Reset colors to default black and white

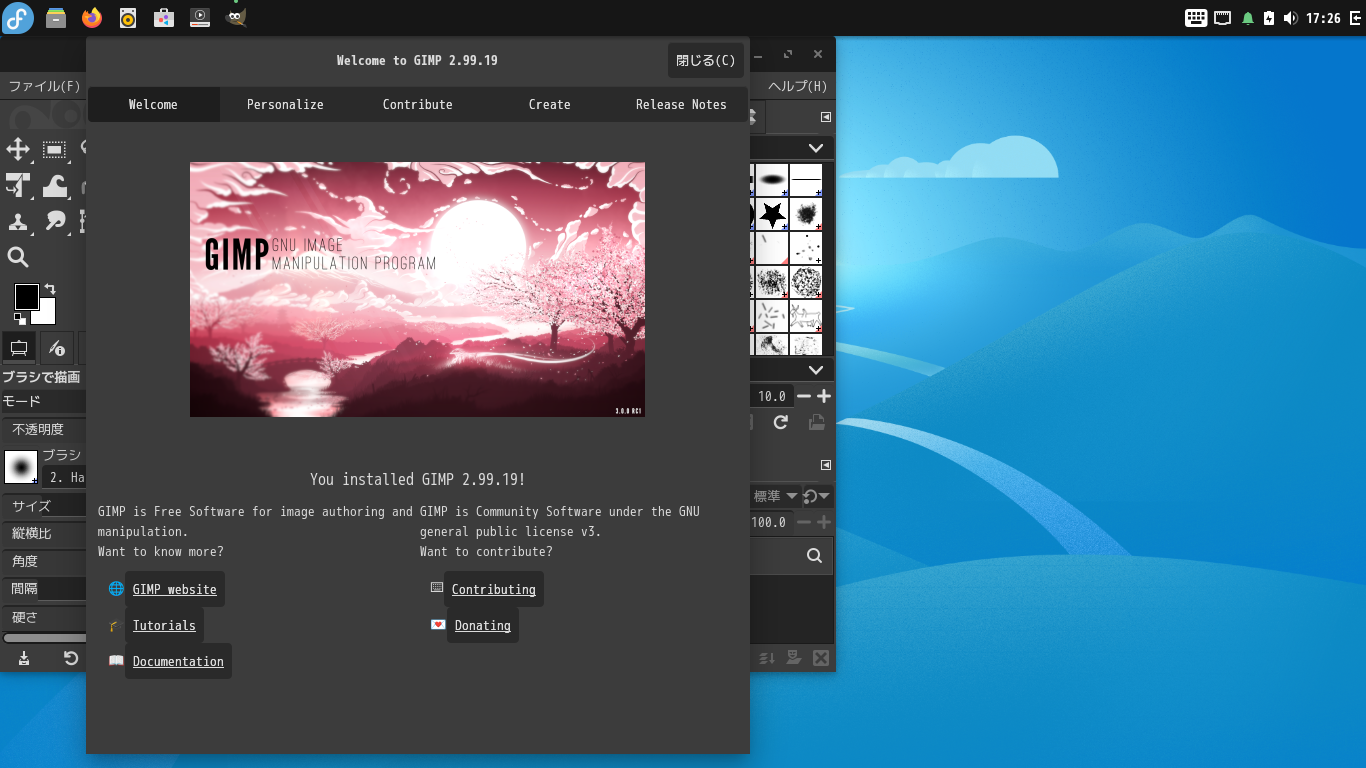tap(20, 319)
